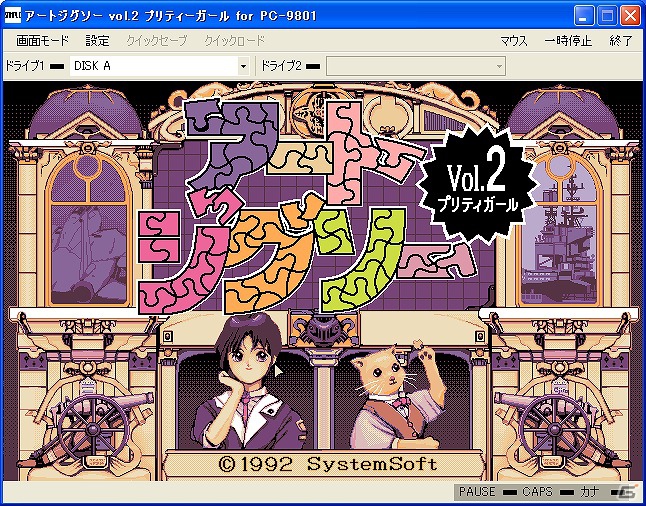Click the マウス button in the menu bar
646x506 pixels.
[x=514, y=41]
